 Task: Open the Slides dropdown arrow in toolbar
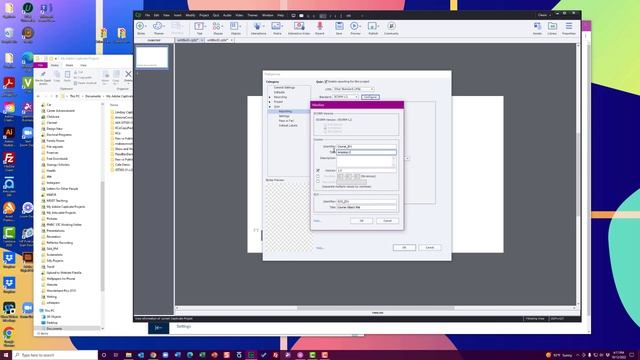click(x=147, y=27)
